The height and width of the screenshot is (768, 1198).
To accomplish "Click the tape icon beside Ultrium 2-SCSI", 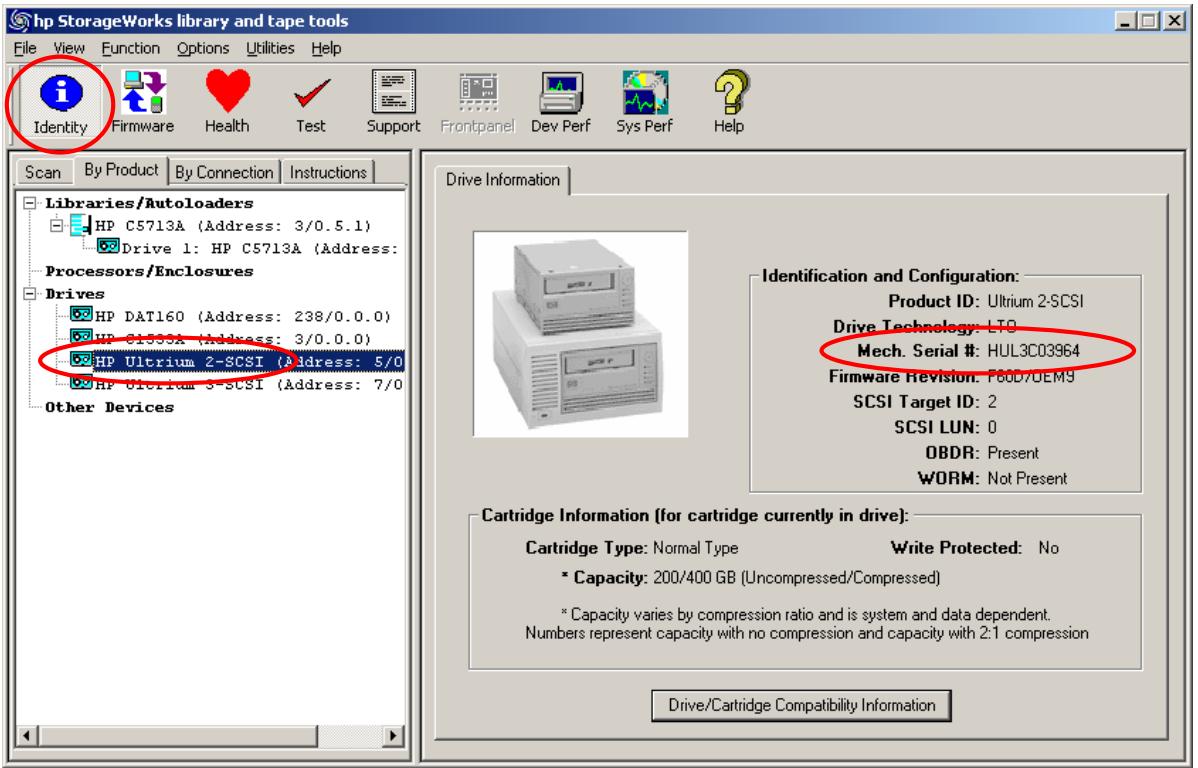I will [x=81, y=359].
